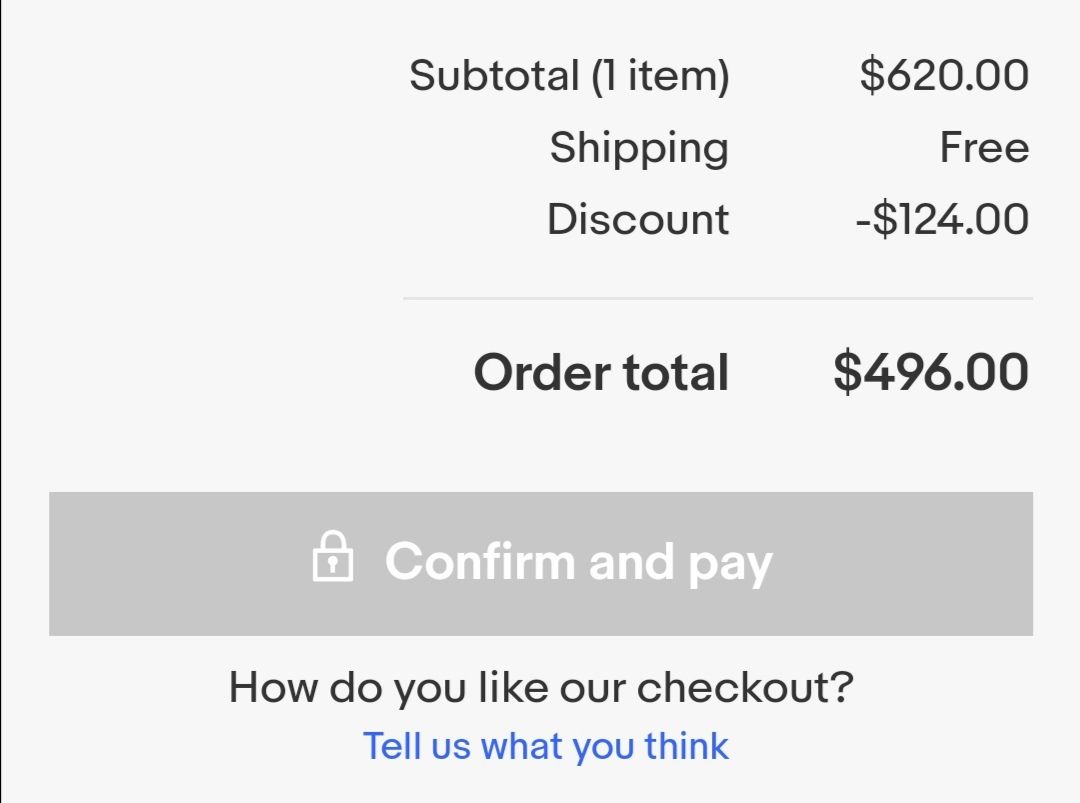Click the word think in the feedback link
Viewport: 1080px width, 803px height.
click(x=686, y=746)
